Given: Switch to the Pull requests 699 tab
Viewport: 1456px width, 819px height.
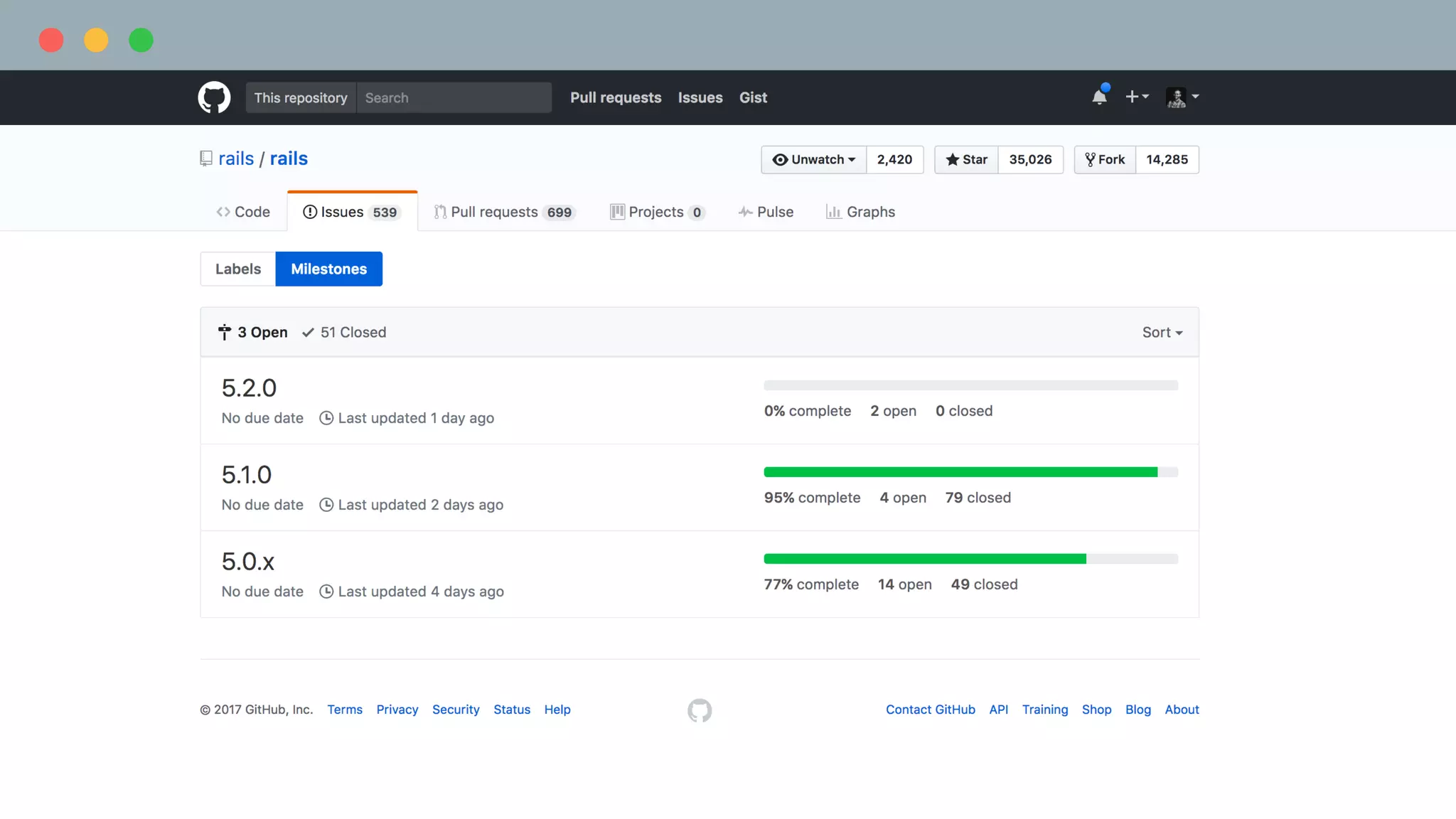Looking at the screenshot, I should tap(503, 212).
